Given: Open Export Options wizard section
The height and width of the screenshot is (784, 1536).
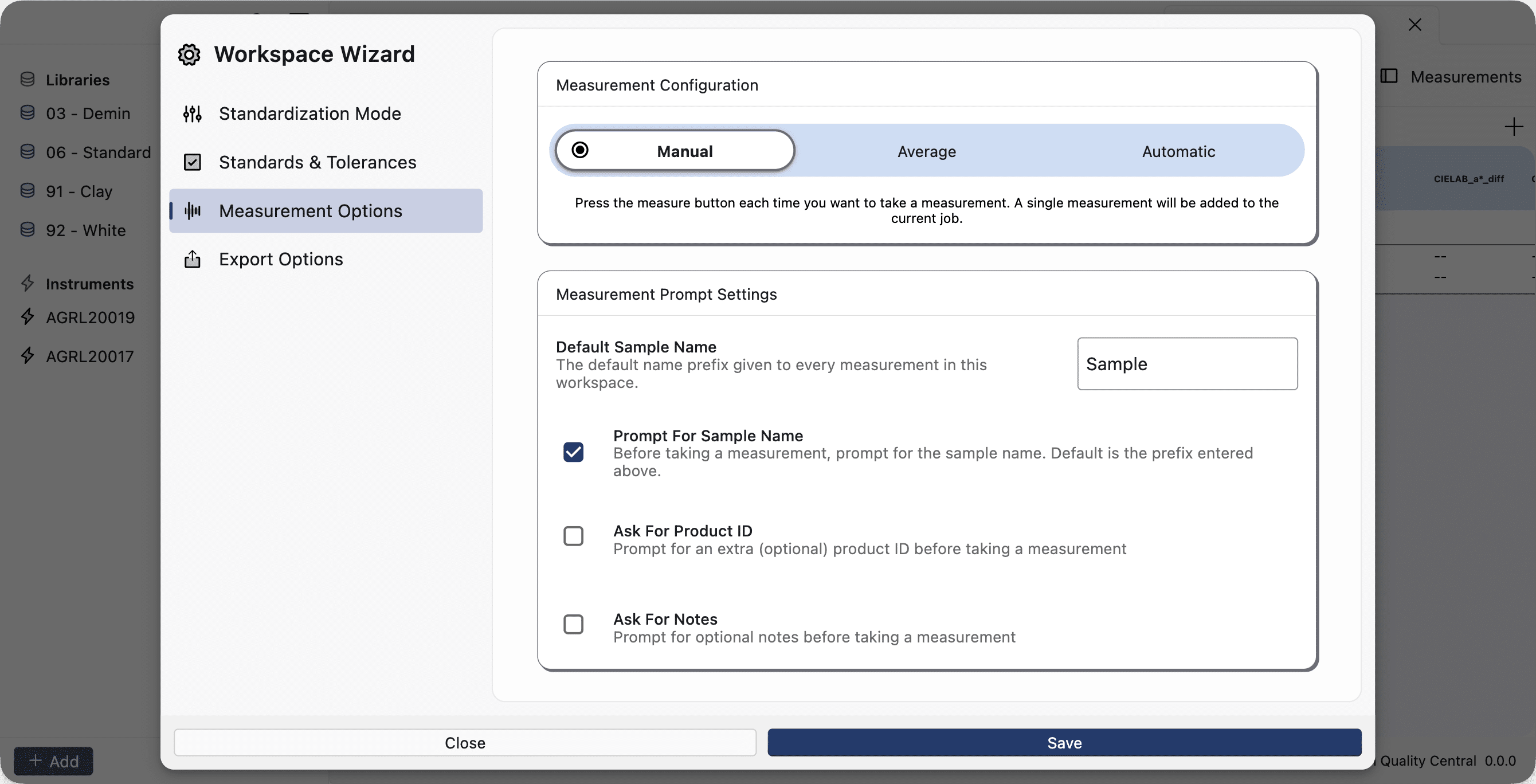Looking at the screenshot, I should (326, 260).
